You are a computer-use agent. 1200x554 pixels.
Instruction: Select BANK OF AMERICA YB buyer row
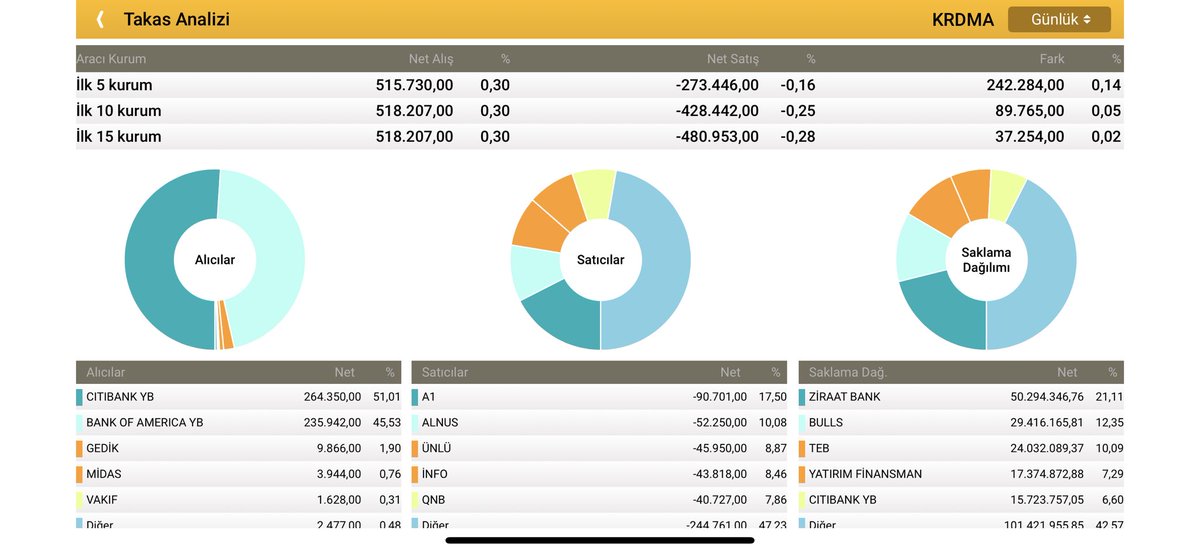click(x=238, y=423)
